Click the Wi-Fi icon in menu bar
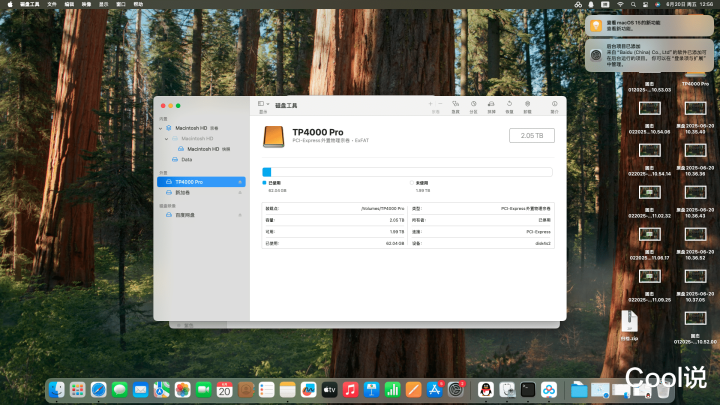 [x=620, y=4]
